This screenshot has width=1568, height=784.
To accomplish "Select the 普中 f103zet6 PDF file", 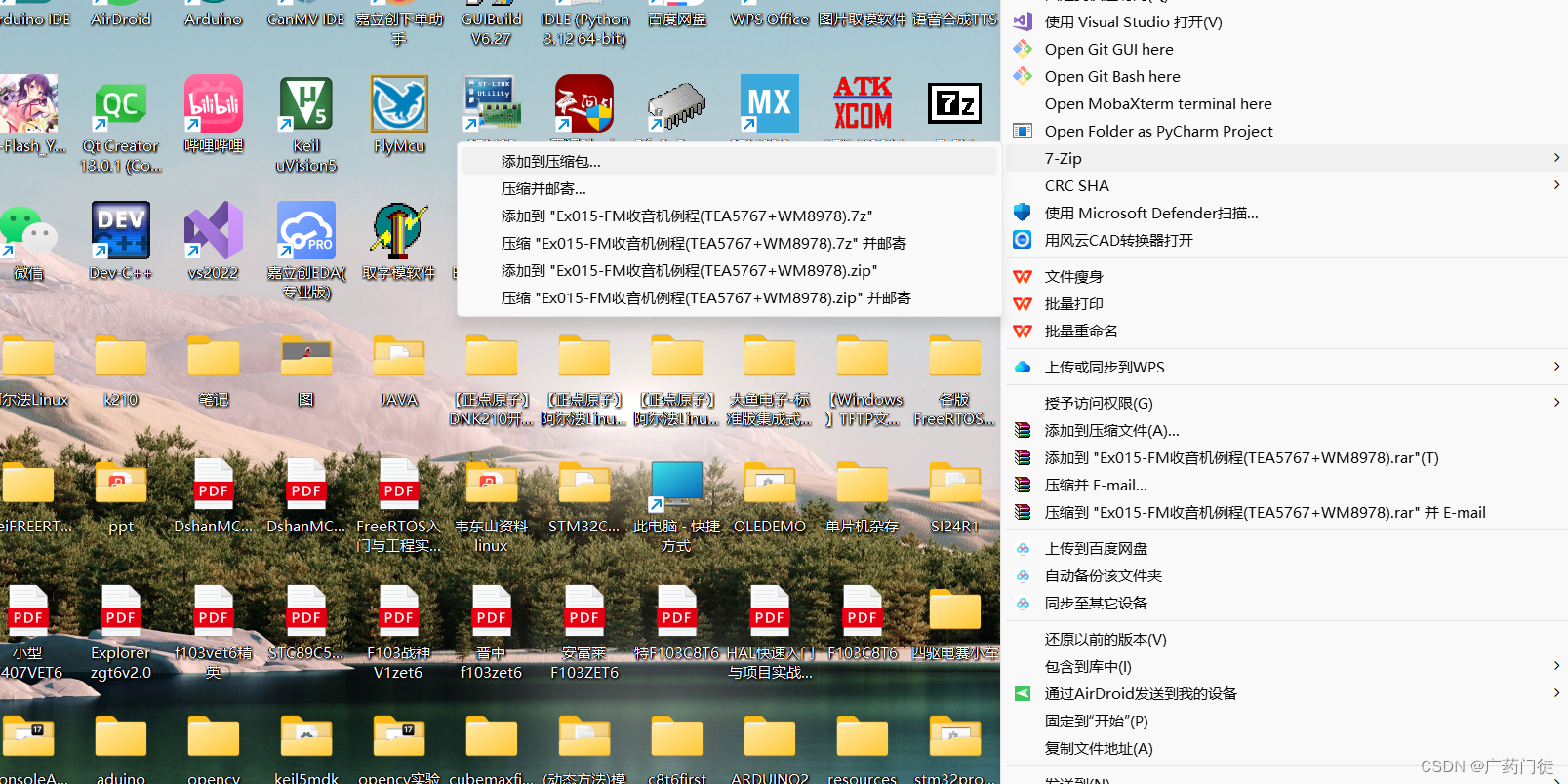I will [x=491, y=610].
